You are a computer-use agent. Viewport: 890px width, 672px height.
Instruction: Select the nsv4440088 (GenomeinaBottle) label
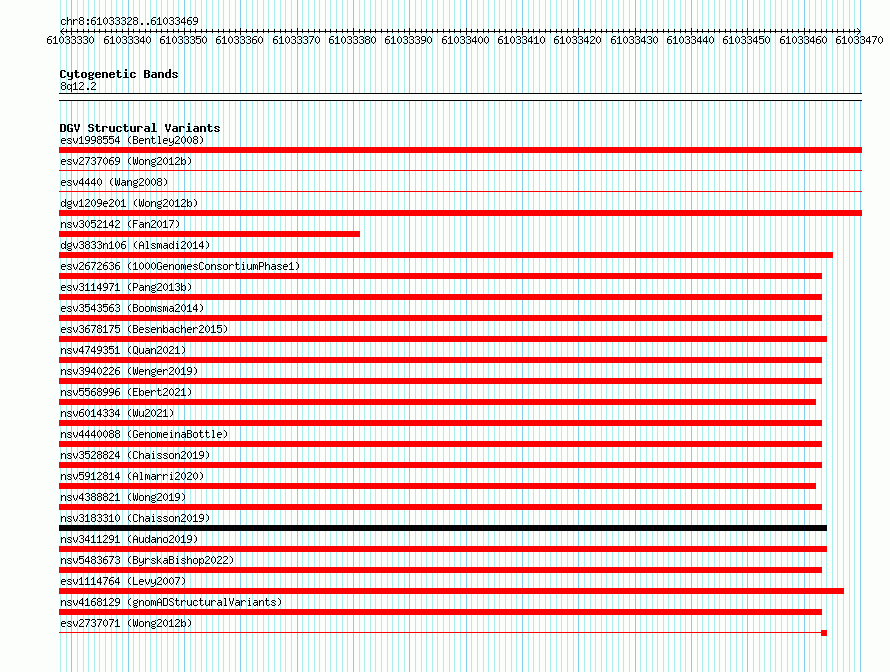144,434
